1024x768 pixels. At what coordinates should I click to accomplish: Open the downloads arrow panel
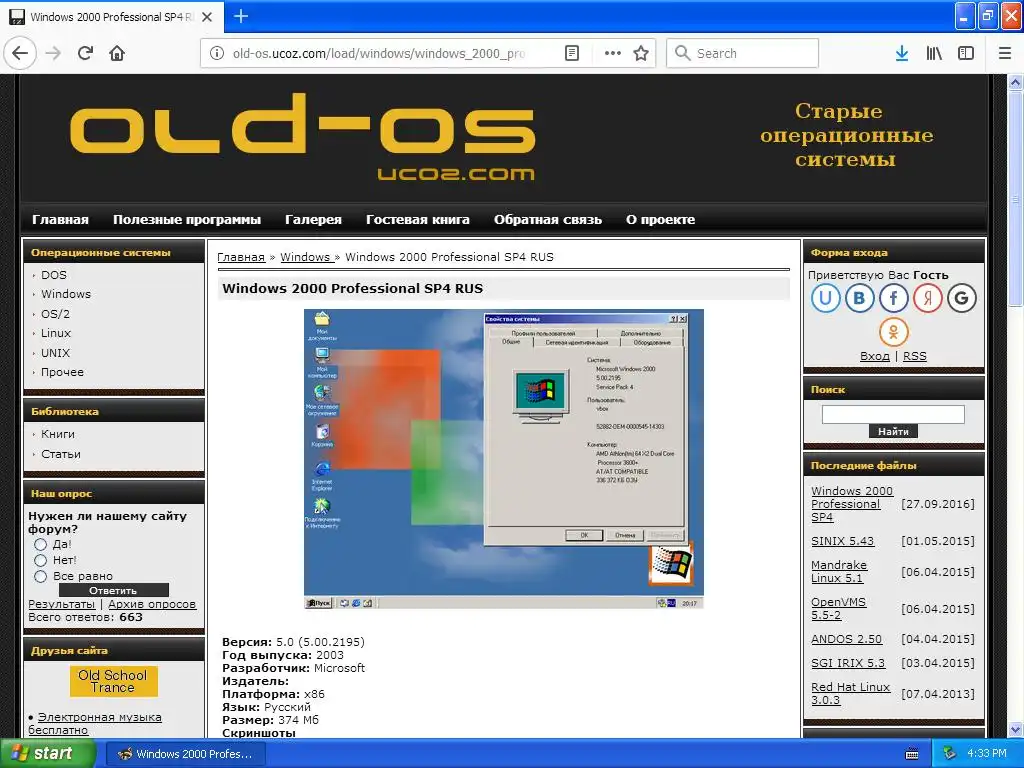[x=902, y=54]
